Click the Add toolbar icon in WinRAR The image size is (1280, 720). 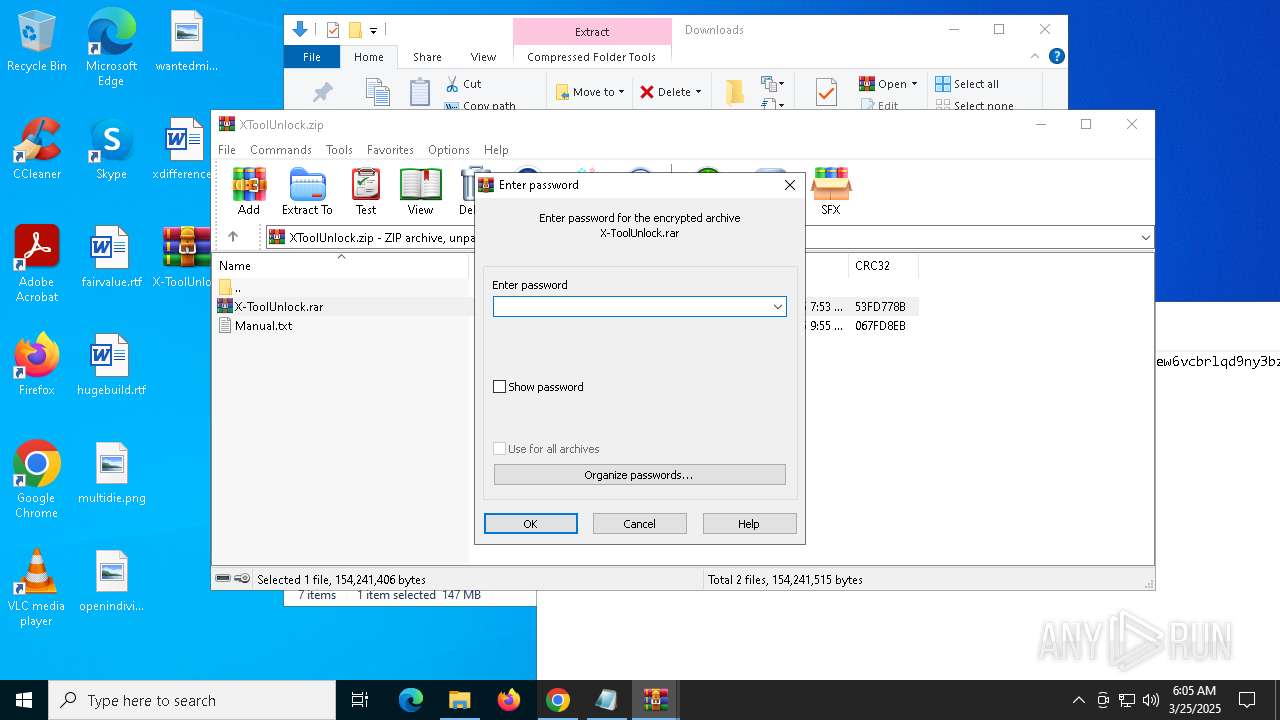(x=249, y=191)
